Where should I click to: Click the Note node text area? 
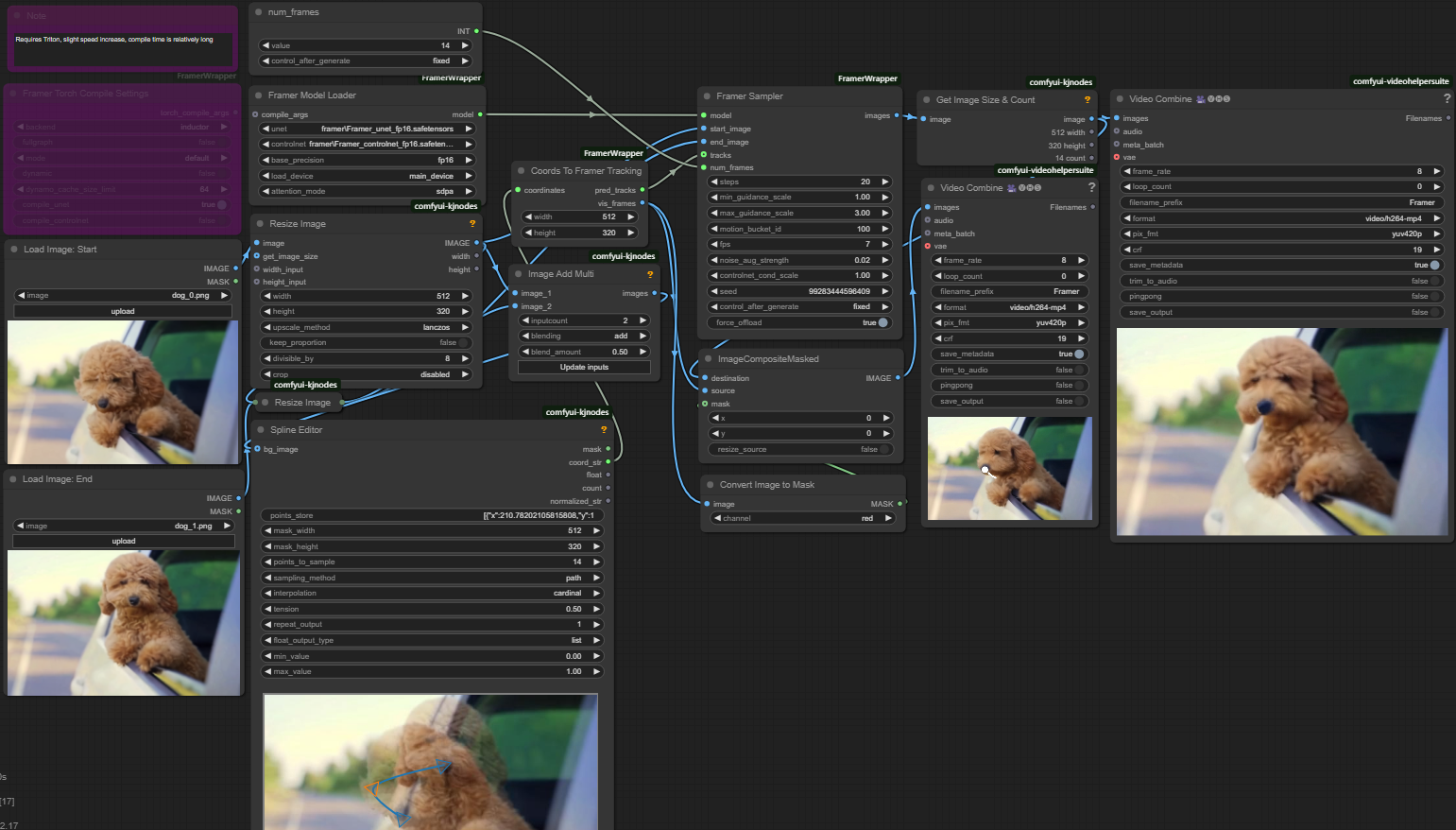tap(123, 50)
